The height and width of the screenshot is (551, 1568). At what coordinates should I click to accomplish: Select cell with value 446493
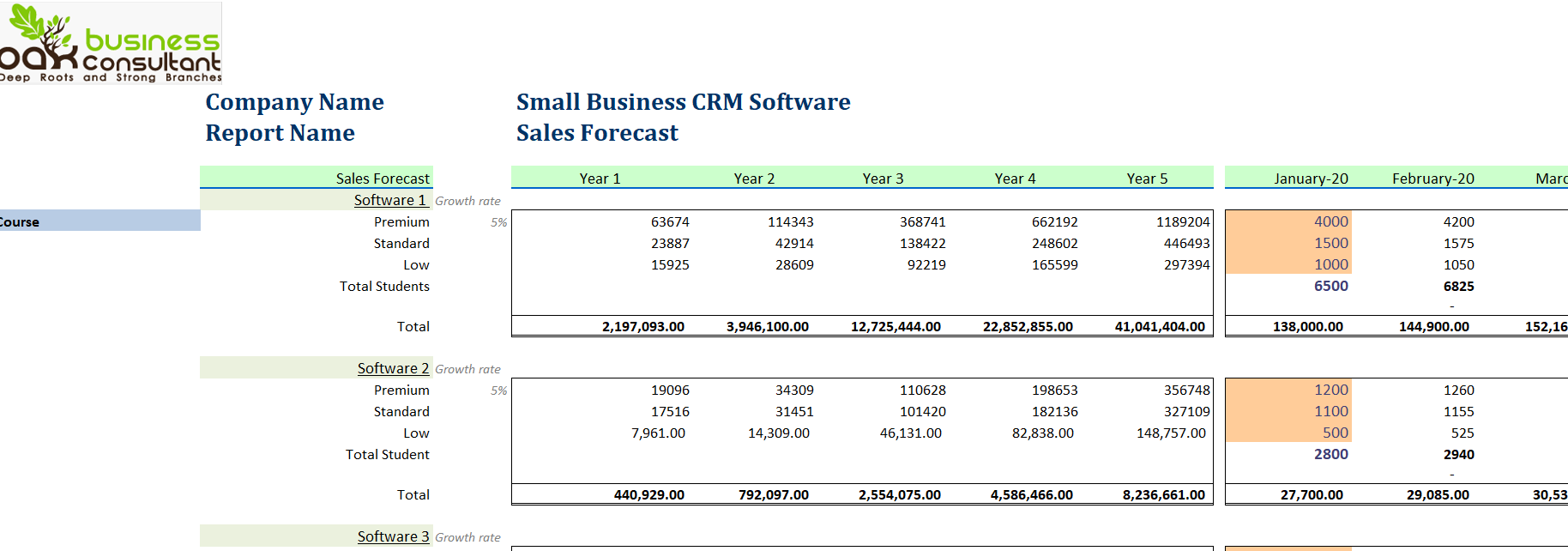1187,243
